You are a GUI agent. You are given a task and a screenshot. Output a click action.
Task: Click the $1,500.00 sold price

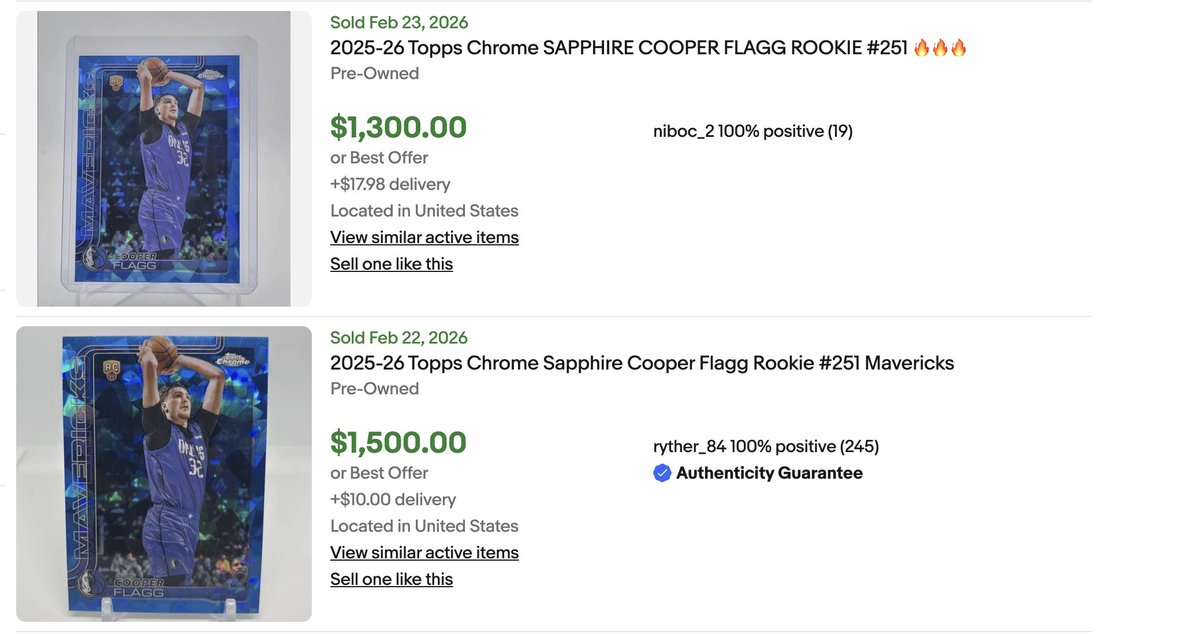(398, 442)
